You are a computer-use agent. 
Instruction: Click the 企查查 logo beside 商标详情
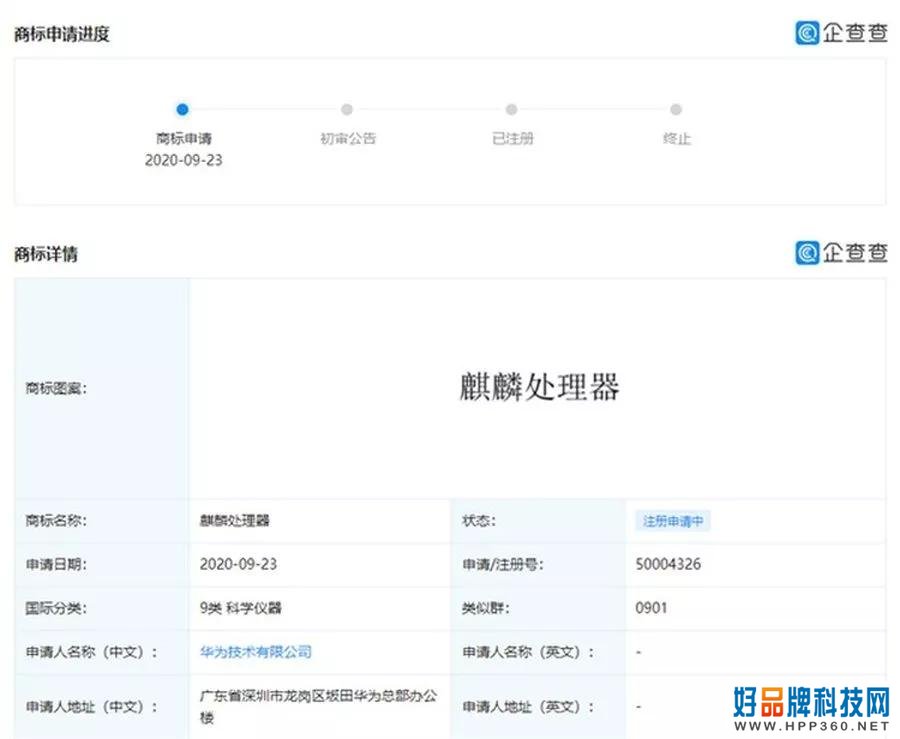point(841,252)
